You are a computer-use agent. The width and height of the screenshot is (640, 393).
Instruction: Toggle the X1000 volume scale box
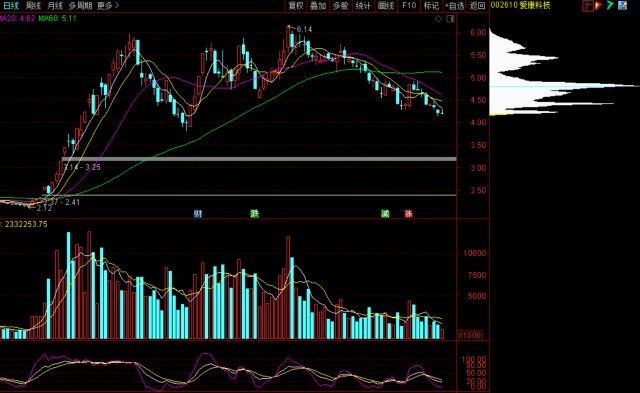[469, 335]
